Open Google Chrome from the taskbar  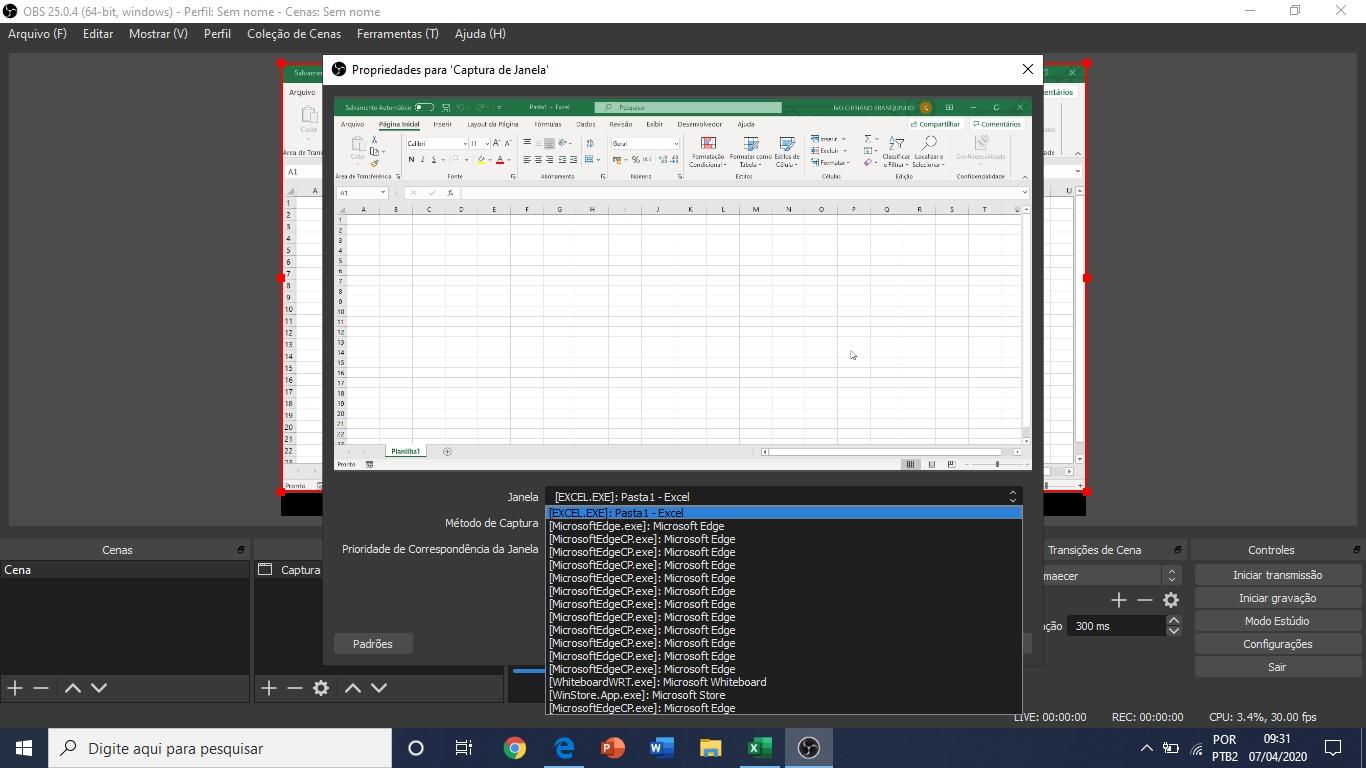[515, 748]
